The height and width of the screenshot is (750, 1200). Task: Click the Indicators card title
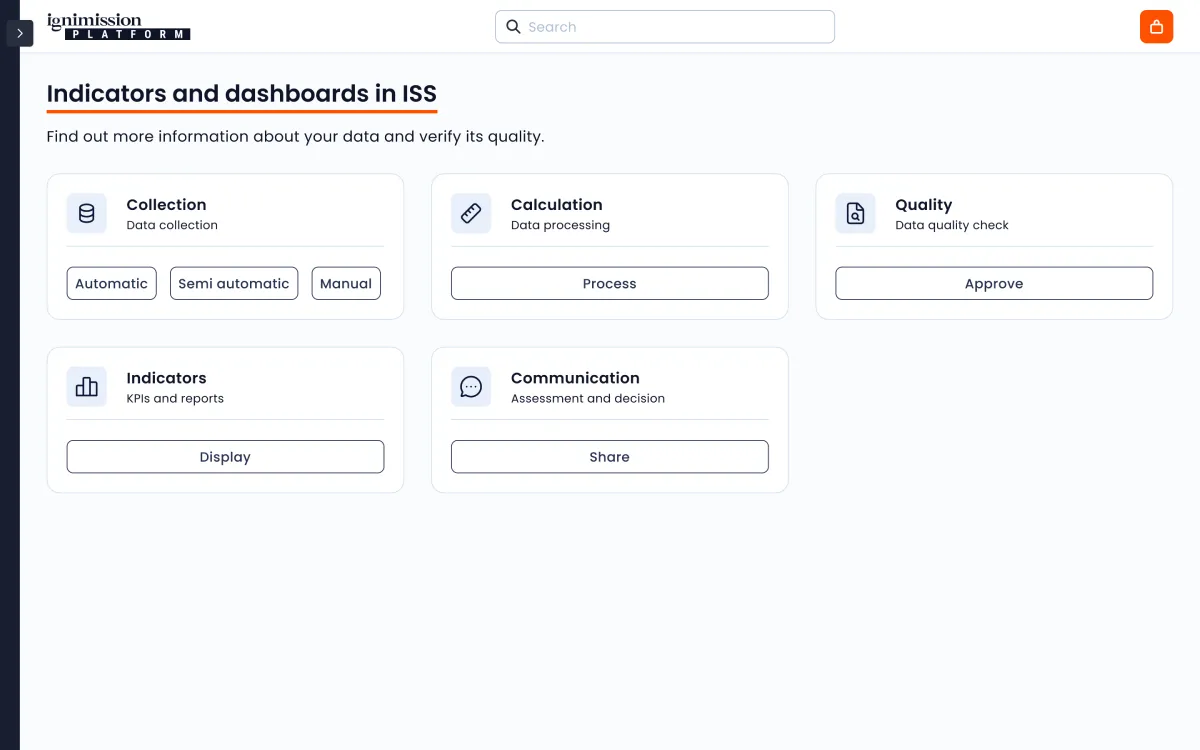click(x=166, y=378)
